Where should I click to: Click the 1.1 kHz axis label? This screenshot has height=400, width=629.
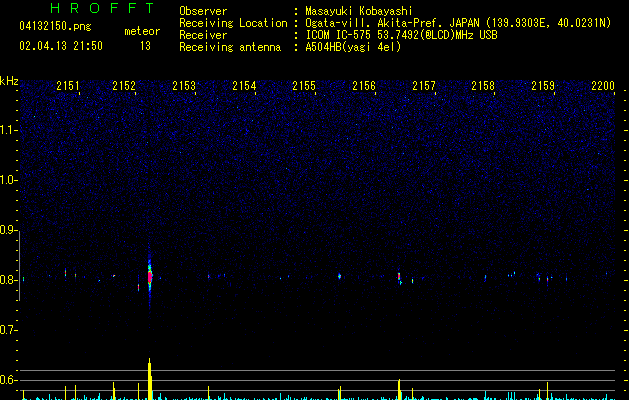[x=8, y=130]
